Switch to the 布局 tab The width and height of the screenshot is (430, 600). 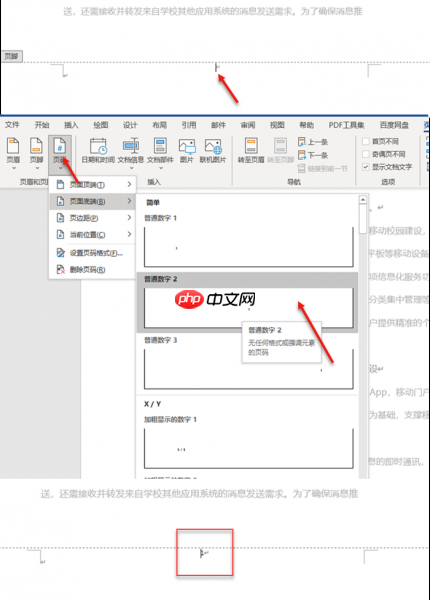pos(160,125)
